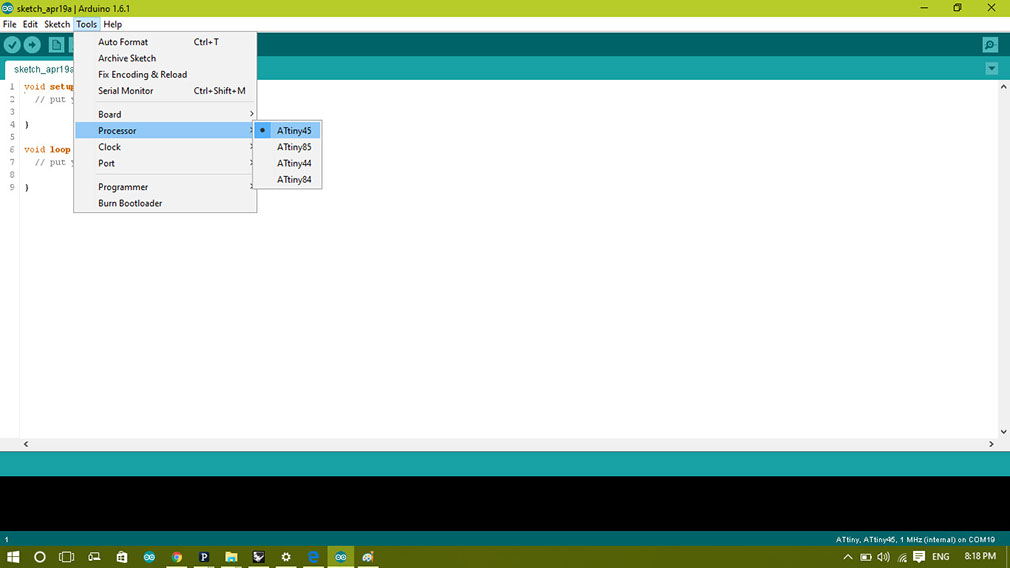Click the Upload arrow icon
Screen dimensions: 1010x568
point(32,45)
